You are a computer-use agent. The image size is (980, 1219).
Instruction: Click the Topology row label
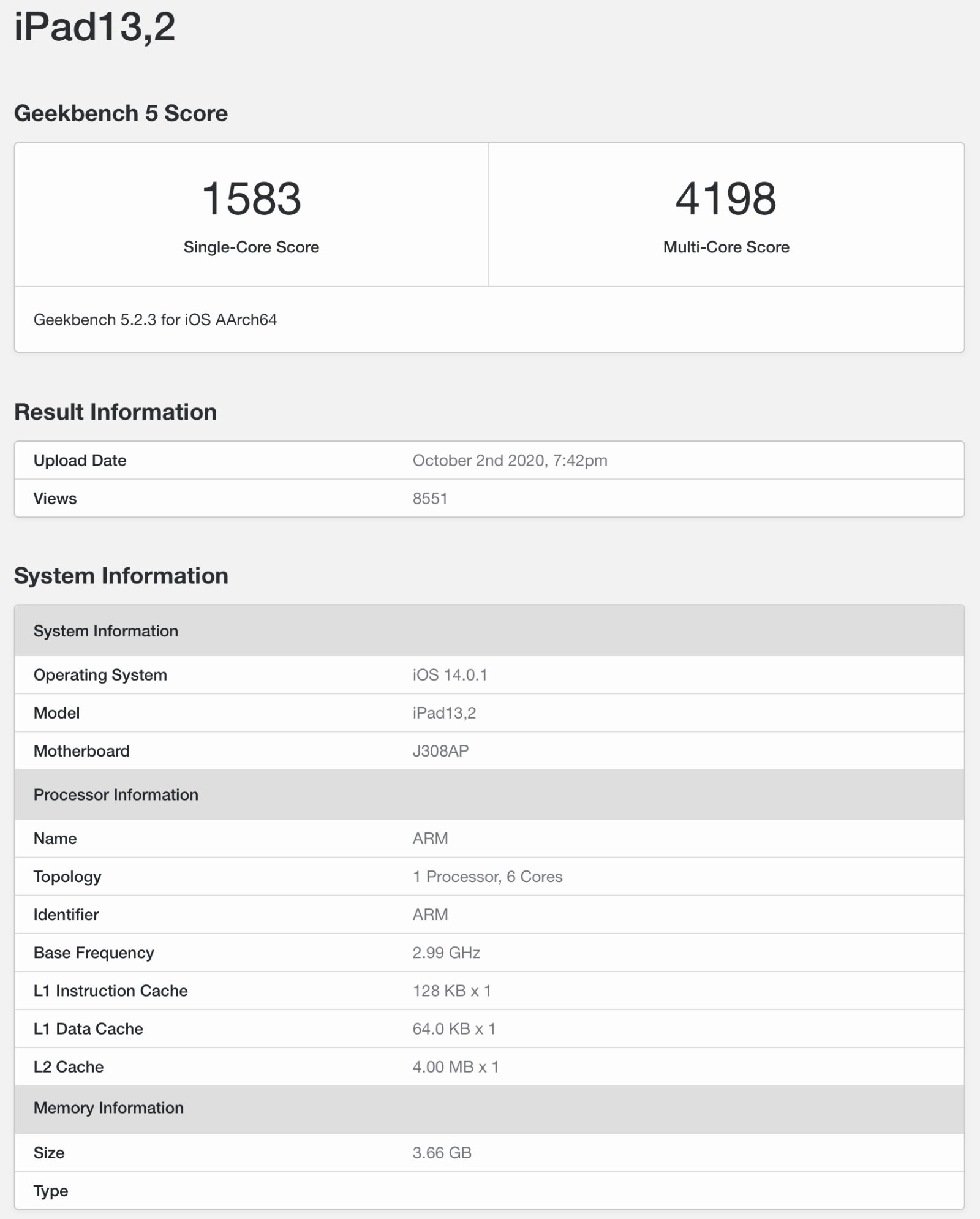(67, 877)
